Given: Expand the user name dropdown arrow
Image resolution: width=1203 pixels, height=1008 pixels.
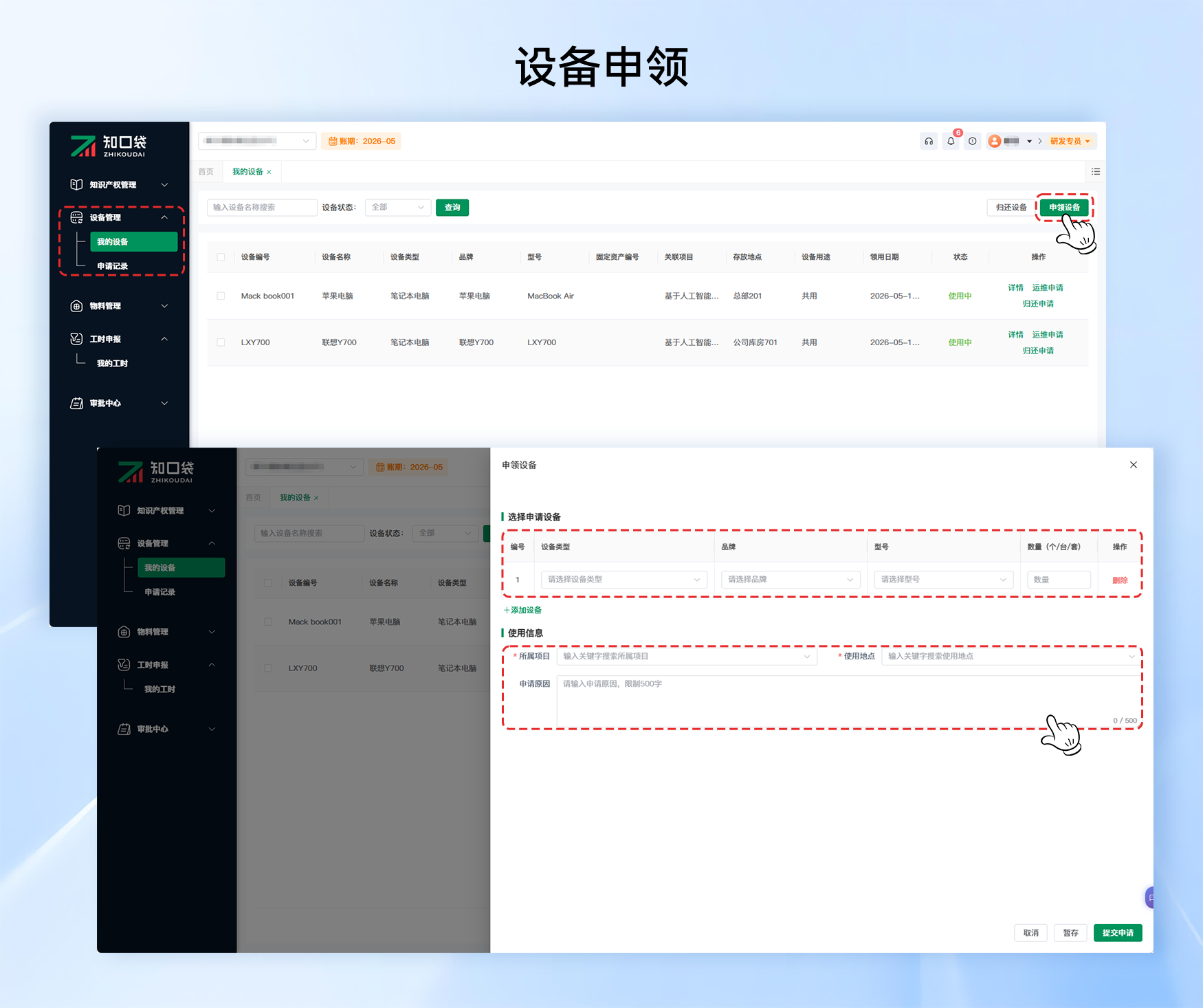Looking at the screenshot, I should point(1029,141).
